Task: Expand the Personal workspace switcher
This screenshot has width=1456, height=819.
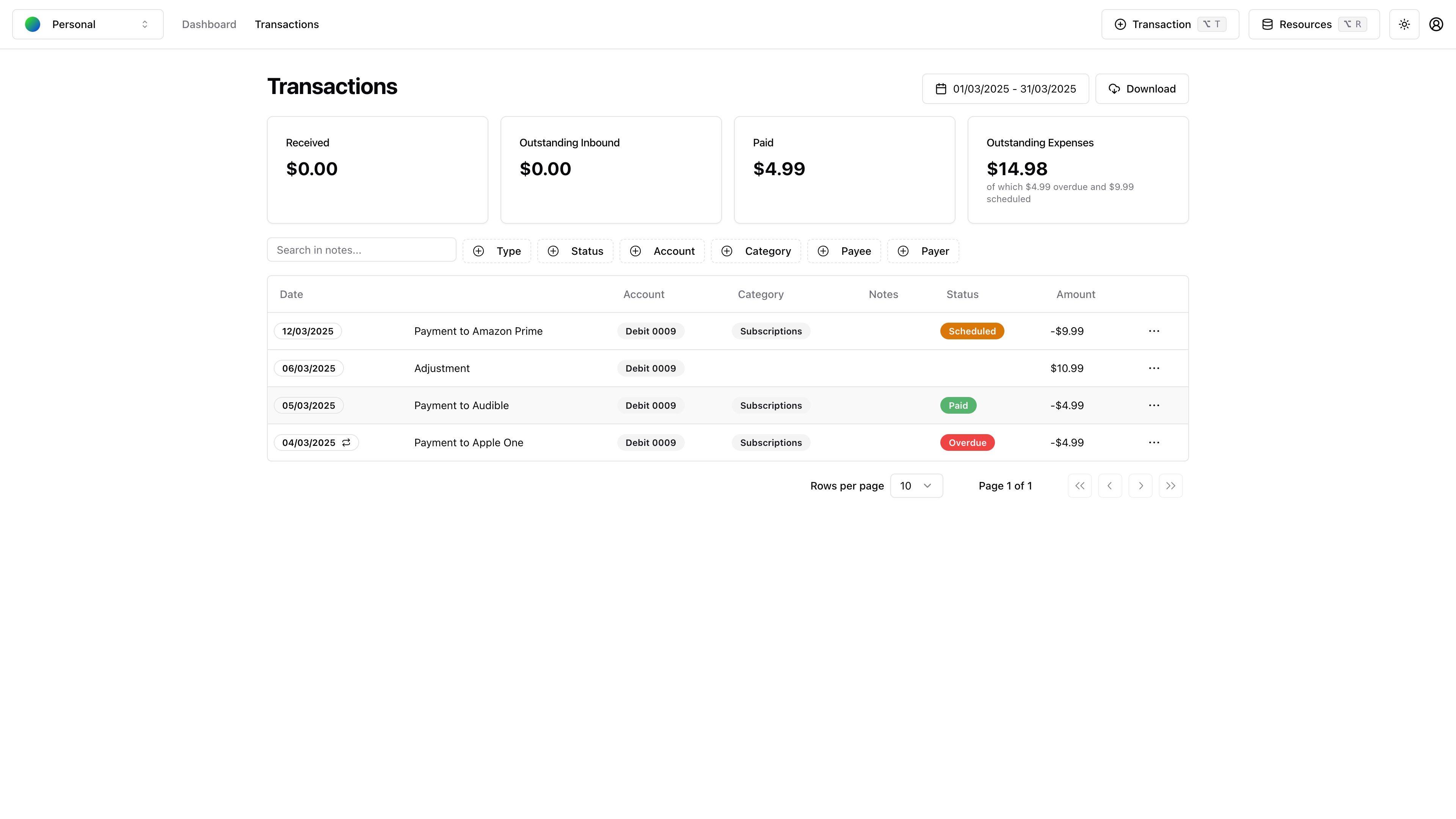Action: click(x=88, y=24)
